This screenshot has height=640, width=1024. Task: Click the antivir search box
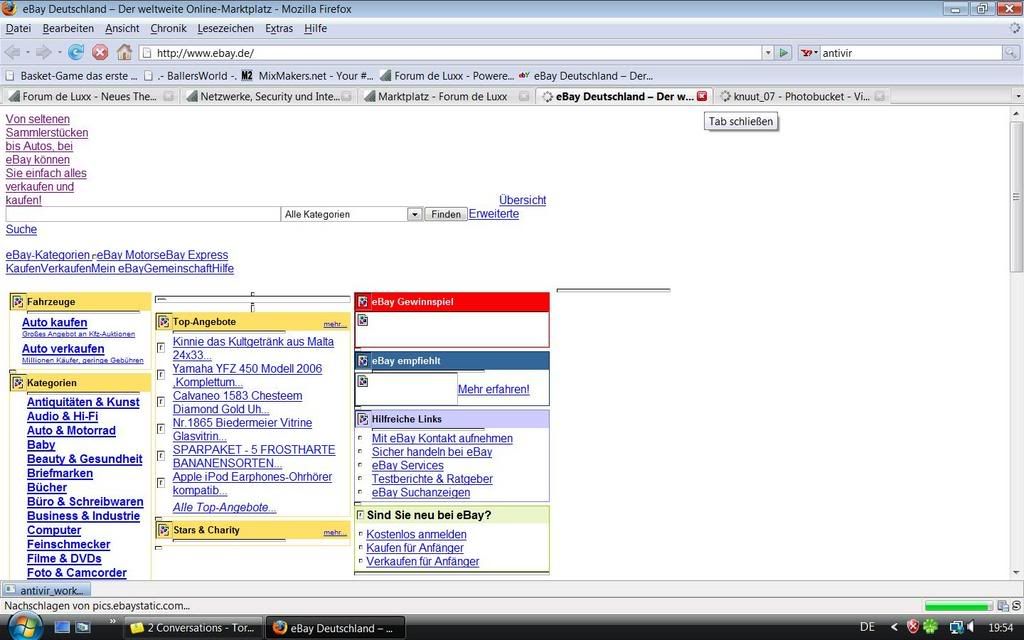click(x=911, y=53)
